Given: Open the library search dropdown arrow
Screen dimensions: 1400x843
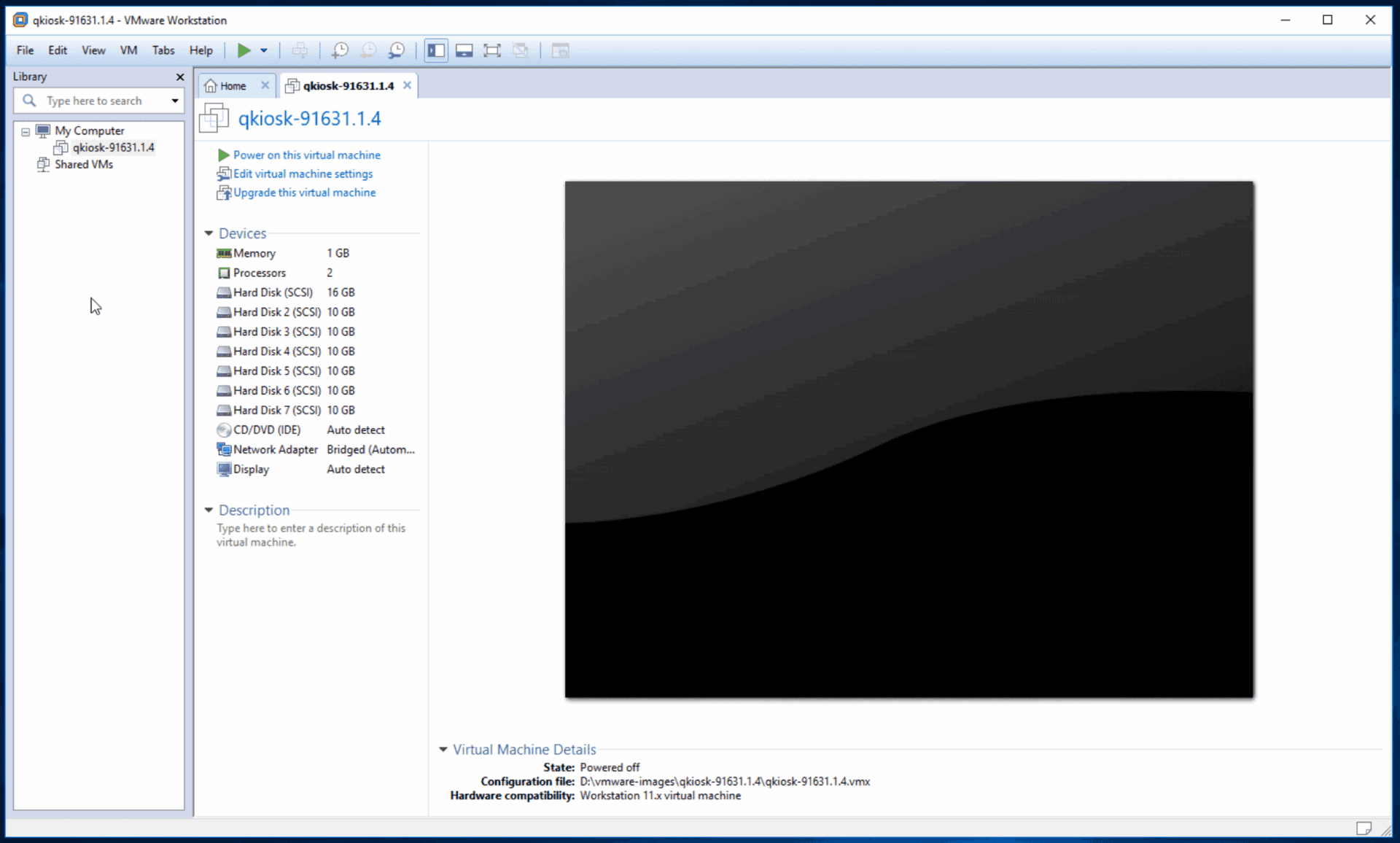Looking at the screenshot, I should 174,101.
